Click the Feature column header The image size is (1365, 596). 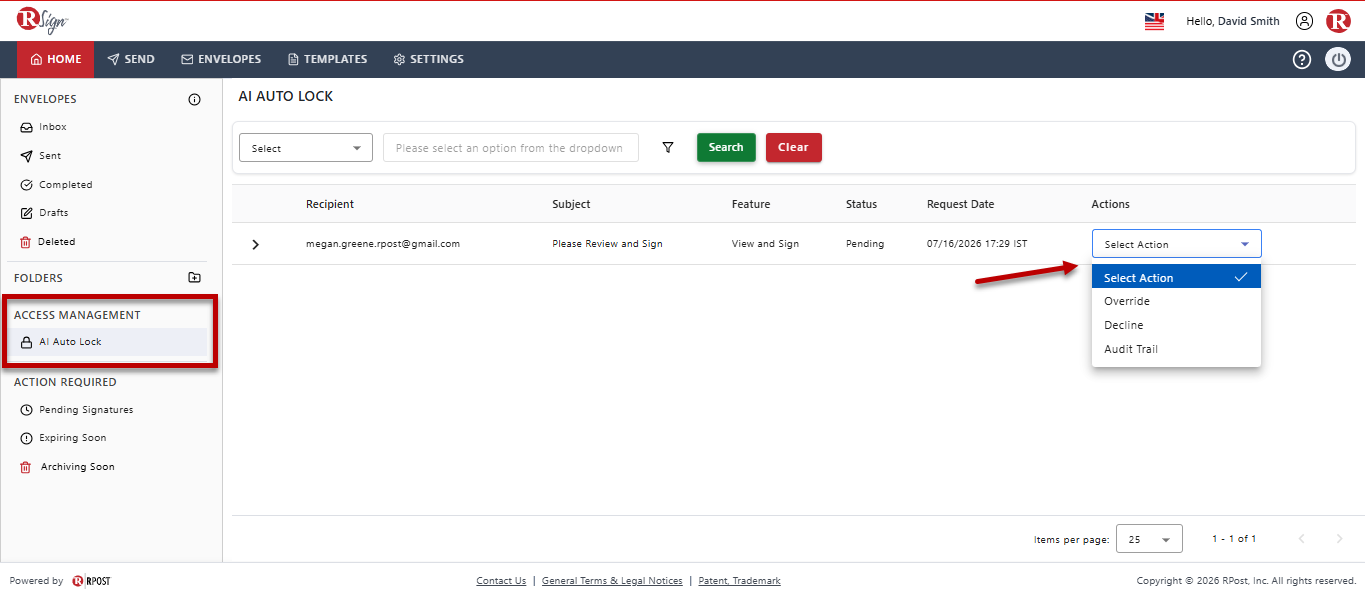(751, 204)
